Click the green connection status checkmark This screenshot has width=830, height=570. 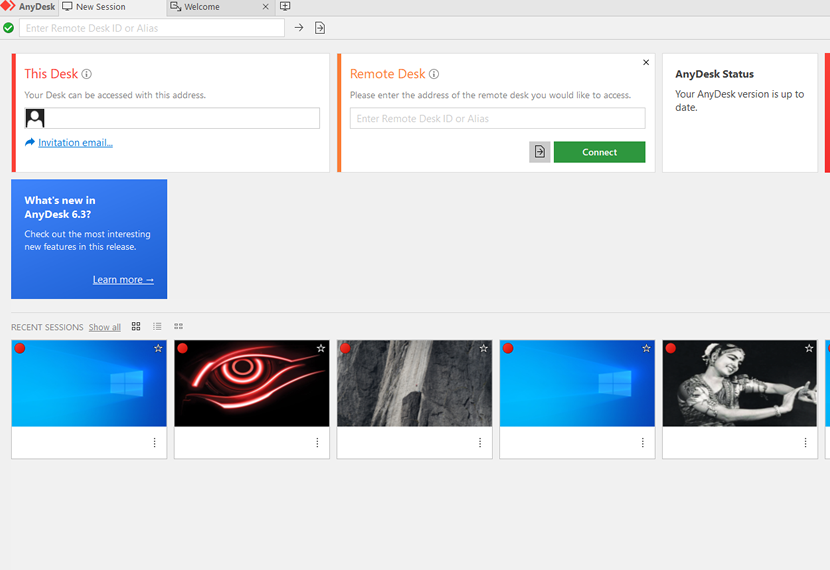pyautogui.click(x=8, y=28)
